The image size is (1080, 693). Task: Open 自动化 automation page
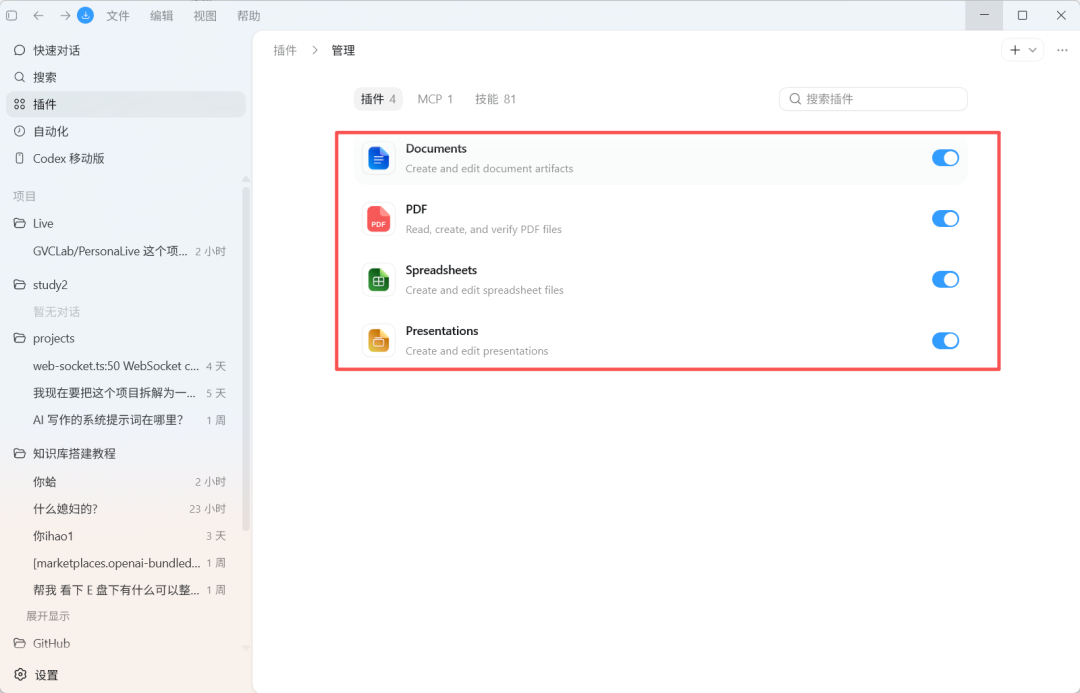coord(126,131)
